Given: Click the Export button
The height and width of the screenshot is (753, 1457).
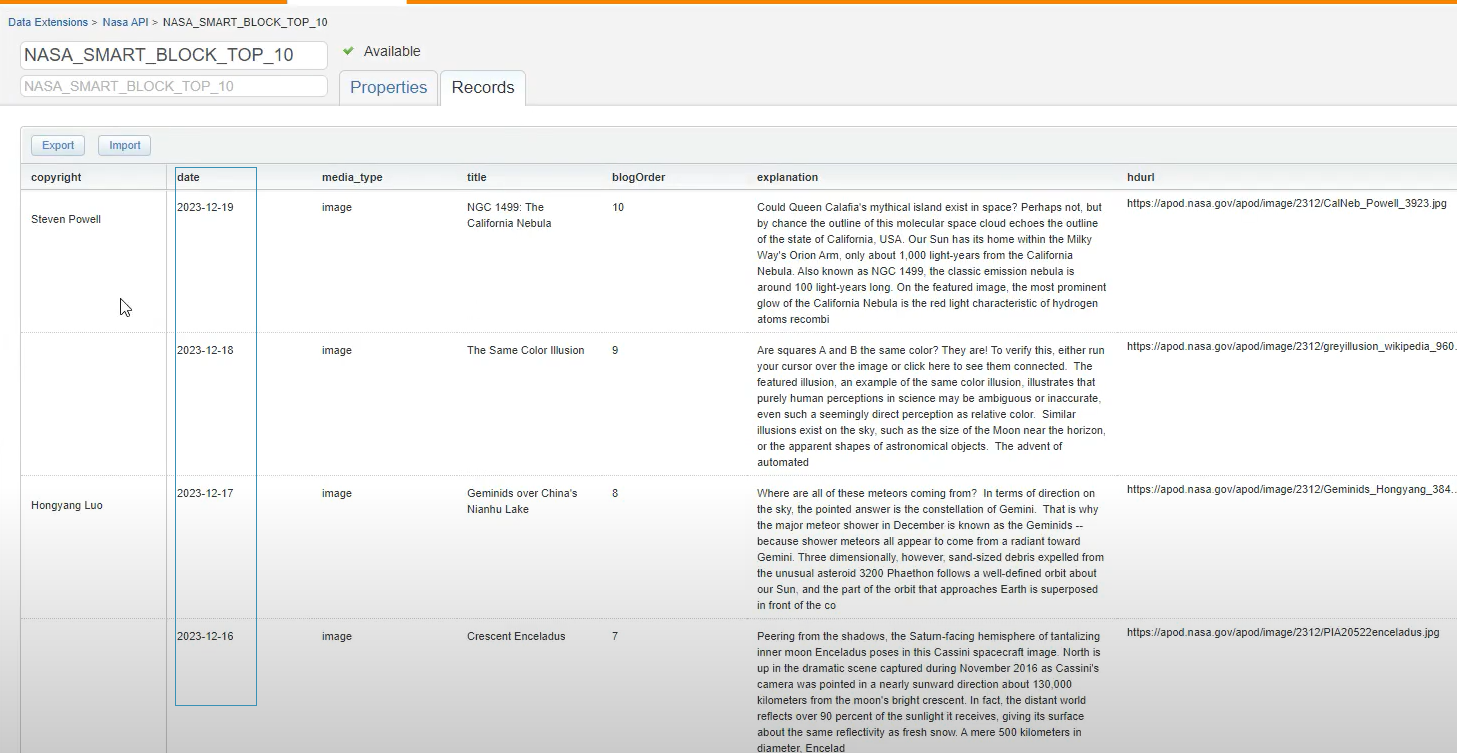Looking at the screenshot, I should click(57, 145).
